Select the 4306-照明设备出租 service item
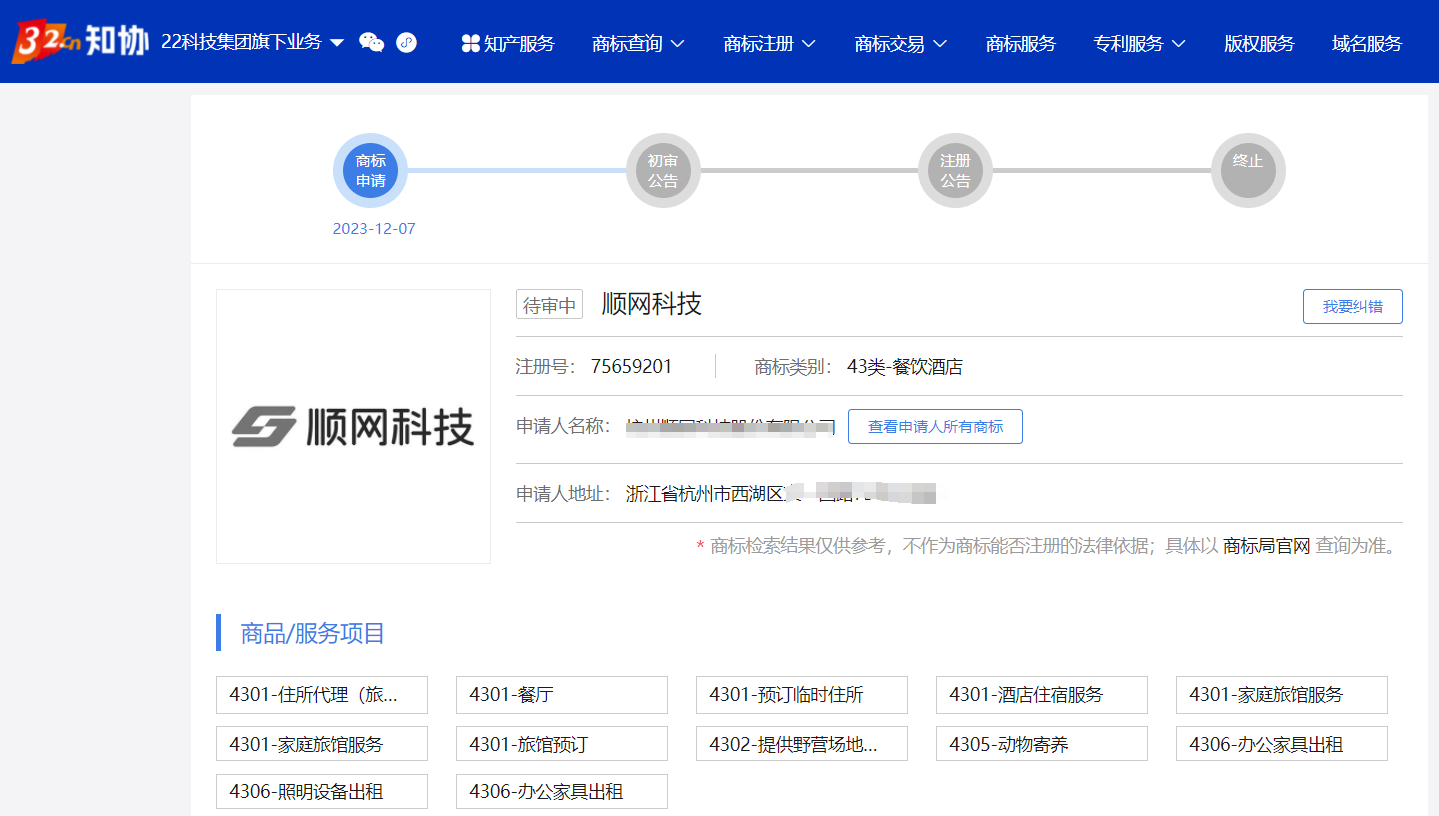The width and height of the screenshot is (1439, 816). [322, 791]
